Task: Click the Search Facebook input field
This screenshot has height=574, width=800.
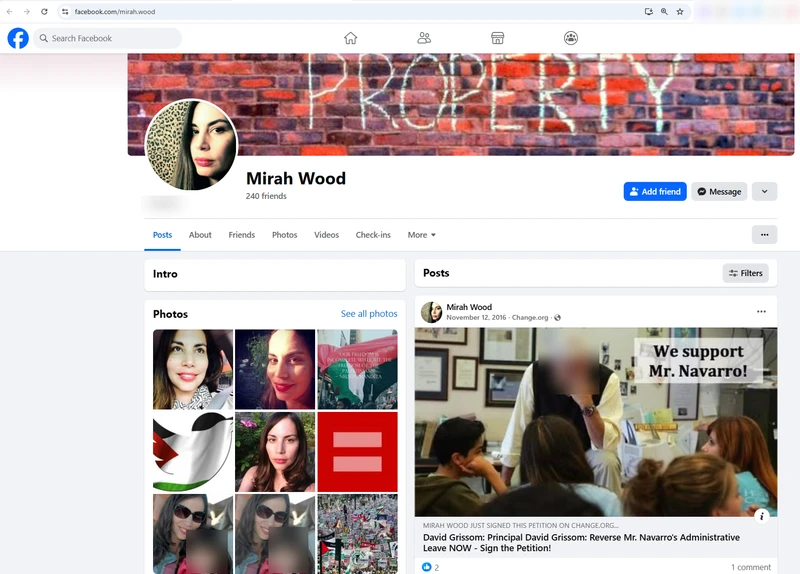Action: click(x=110, y=38)
